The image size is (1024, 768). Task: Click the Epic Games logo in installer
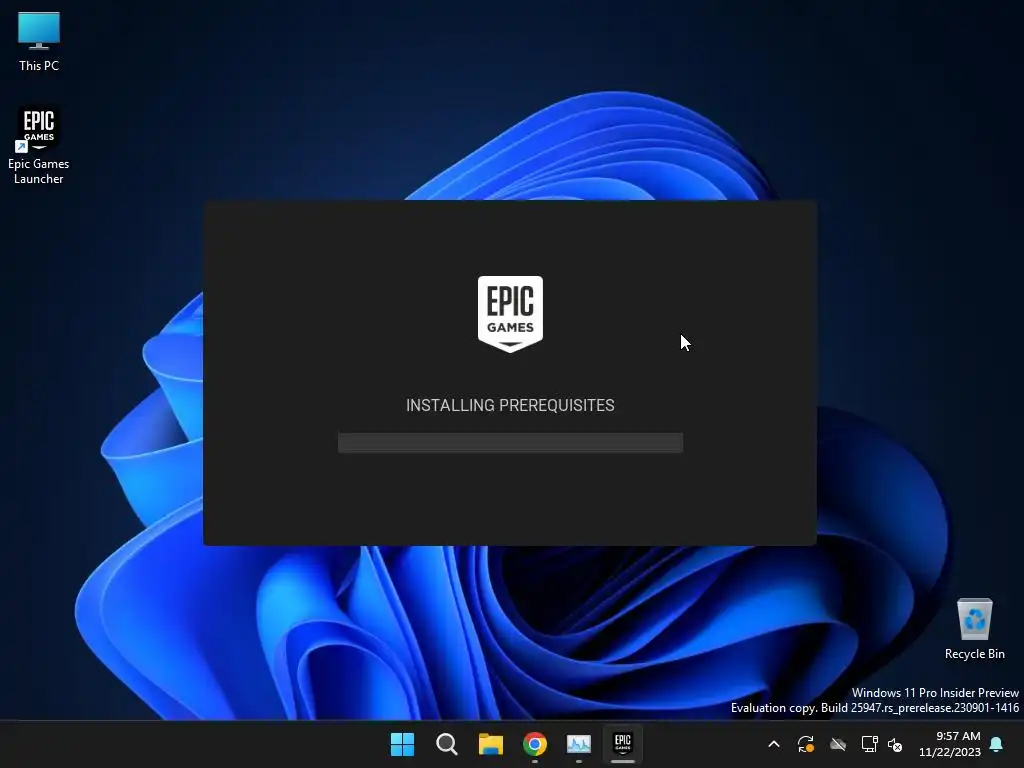tap(510, 314)
